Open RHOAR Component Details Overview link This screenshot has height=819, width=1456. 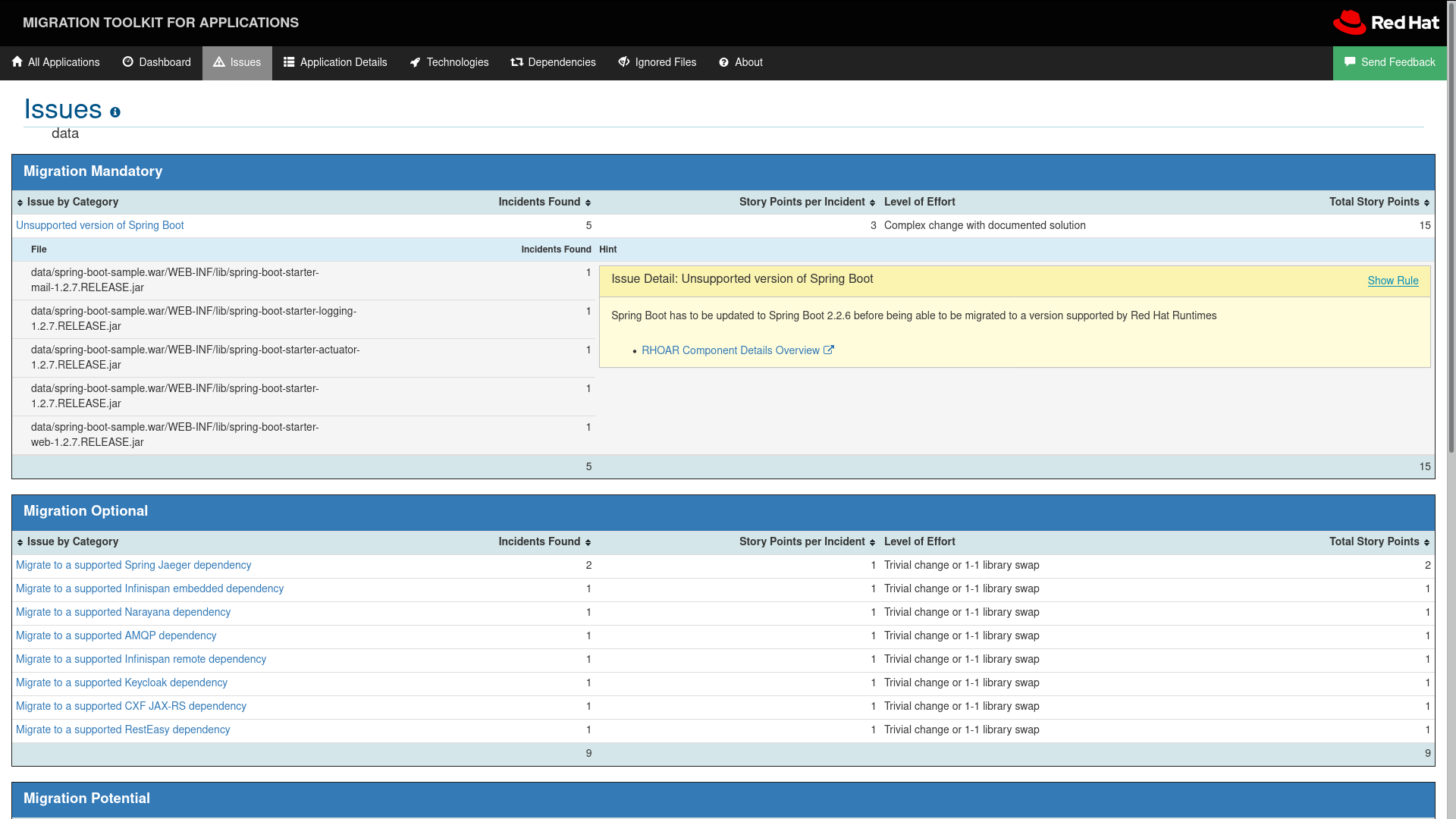730,350
